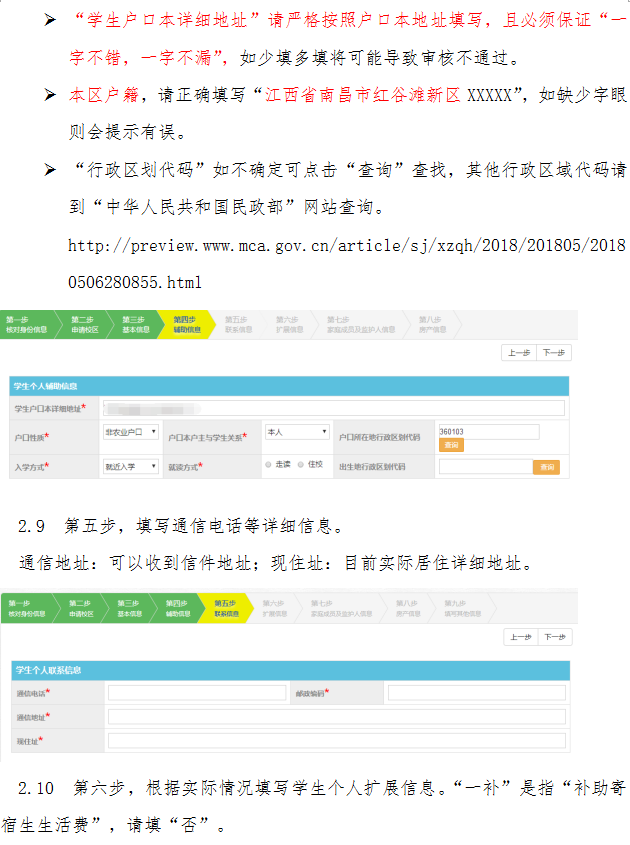Image resolution: width=630 pixels, height=845 pixels.
Task: Click 上一步 above the 学生个人辅助信息 form
Action: coord(518,353)
